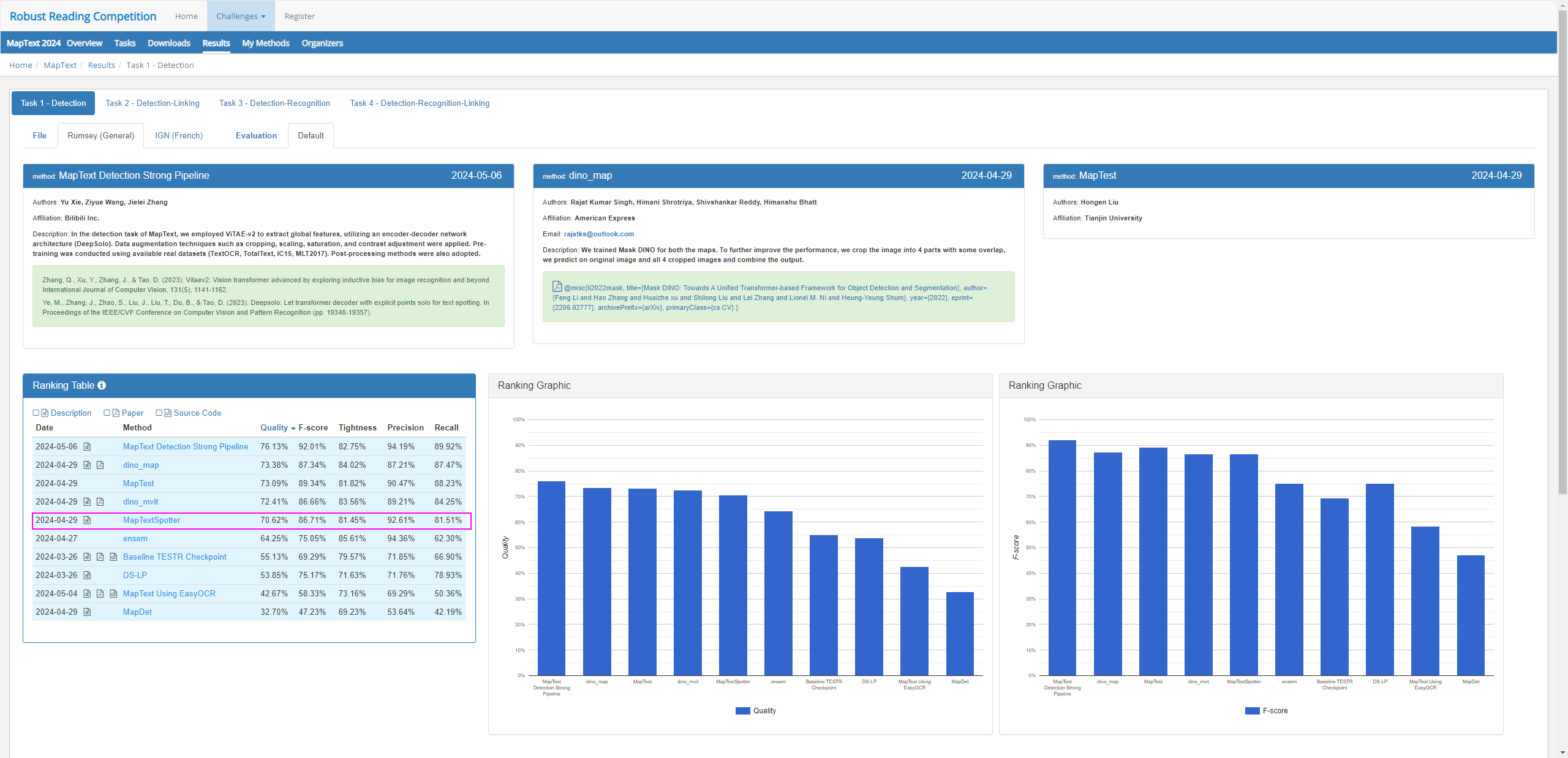Enable the Source Code checkbox

[x=159, y=413]
